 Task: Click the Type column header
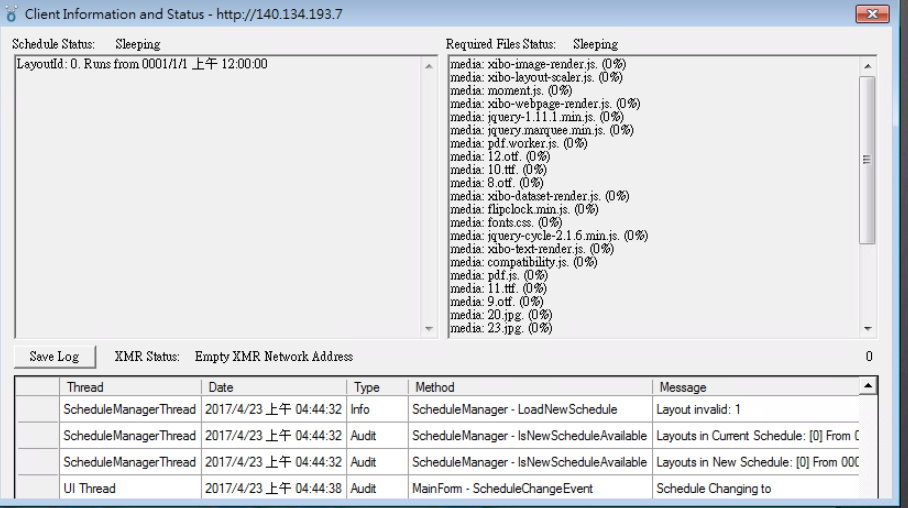coord(376,387)
